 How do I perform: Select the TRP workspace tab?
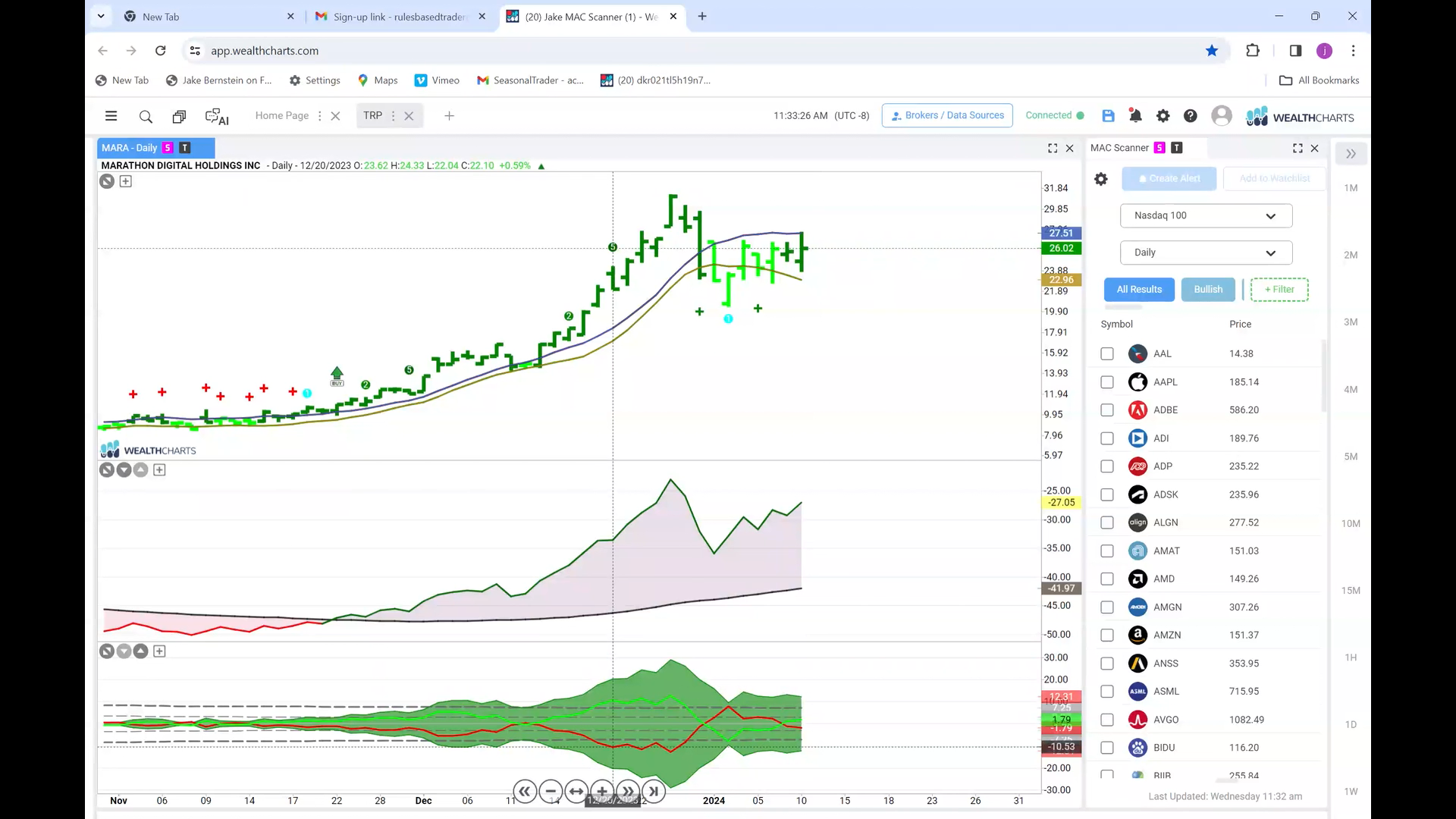coord(372,115)
